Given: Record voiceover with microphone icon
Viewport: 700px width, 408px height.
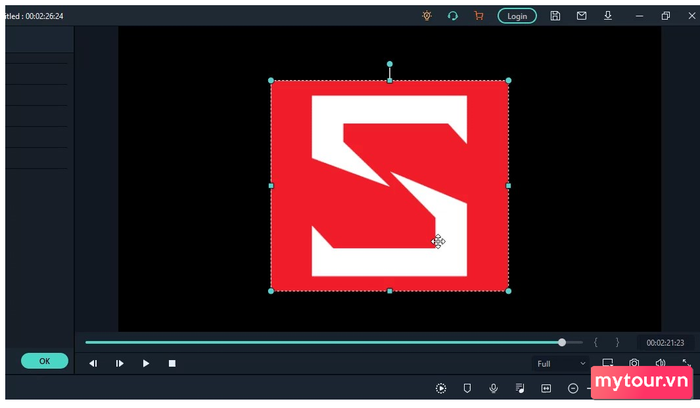Looking at the screenshot, I should 493,388.
